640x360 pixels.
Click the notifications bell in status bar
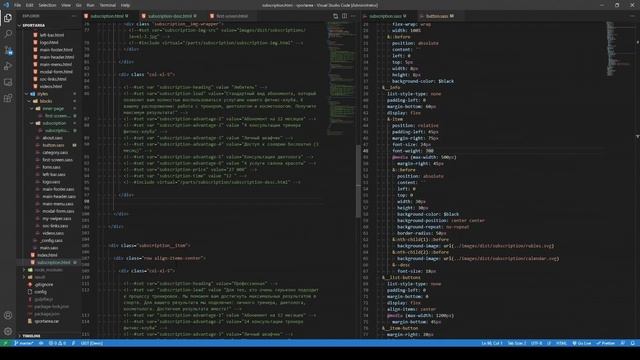633,343
